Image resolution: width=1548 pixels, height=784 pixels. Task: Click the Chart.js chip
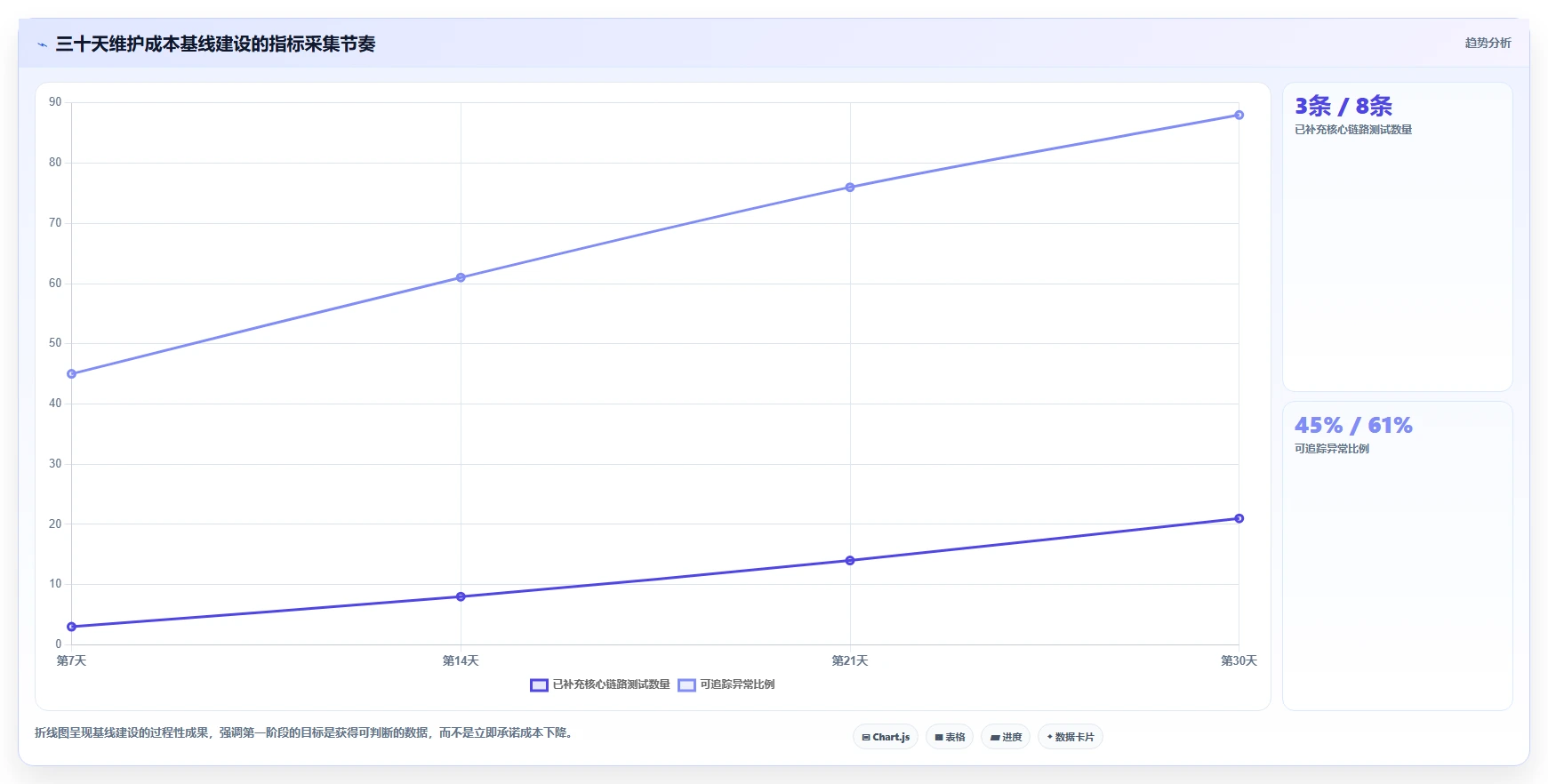point(886,737)
